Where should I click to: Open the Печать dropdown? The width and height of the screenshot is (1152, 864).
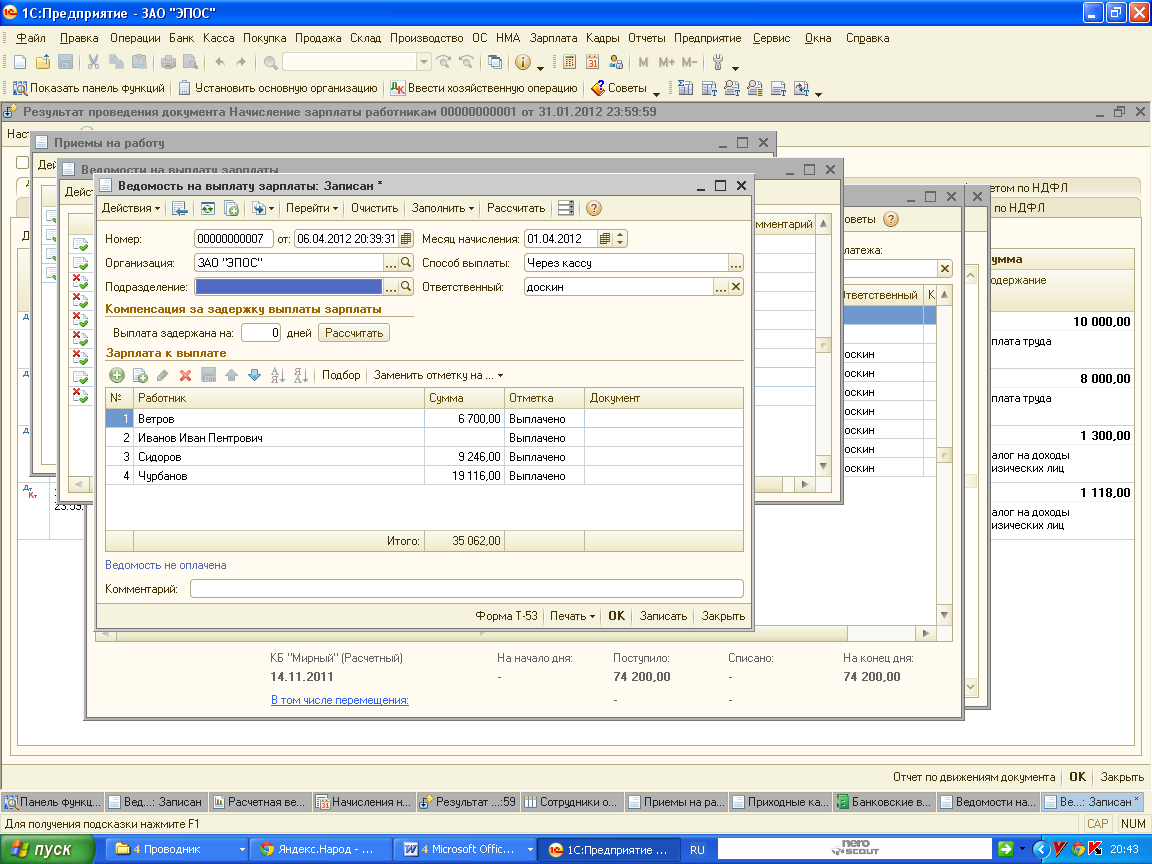point(572,616)
